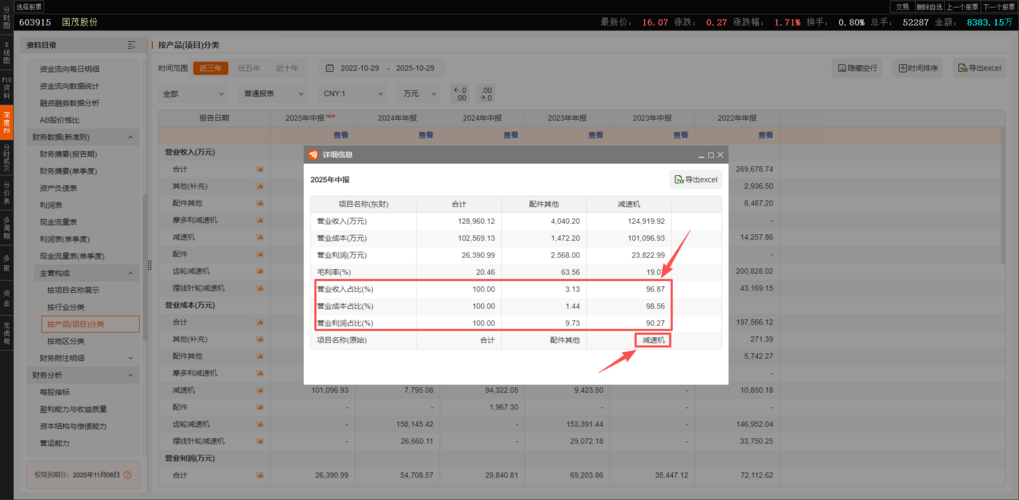Click the date range field 2022-10-29 - 2025-10-29
This screenshot has height=500, width=1019.
pyautogui.click(x=380, y=68)
